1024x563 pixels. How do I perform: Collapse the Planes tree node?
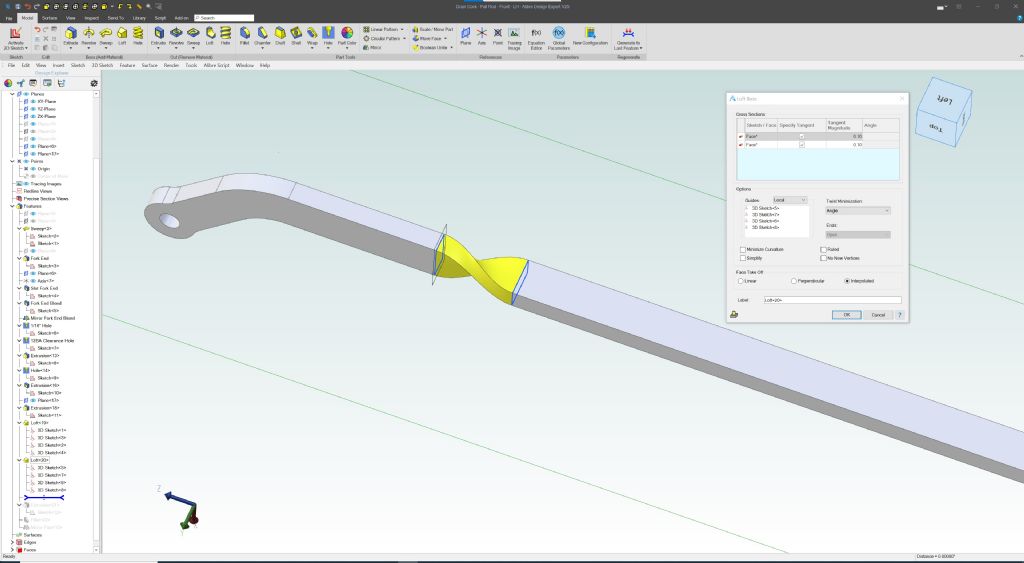[x=12, y=94]
